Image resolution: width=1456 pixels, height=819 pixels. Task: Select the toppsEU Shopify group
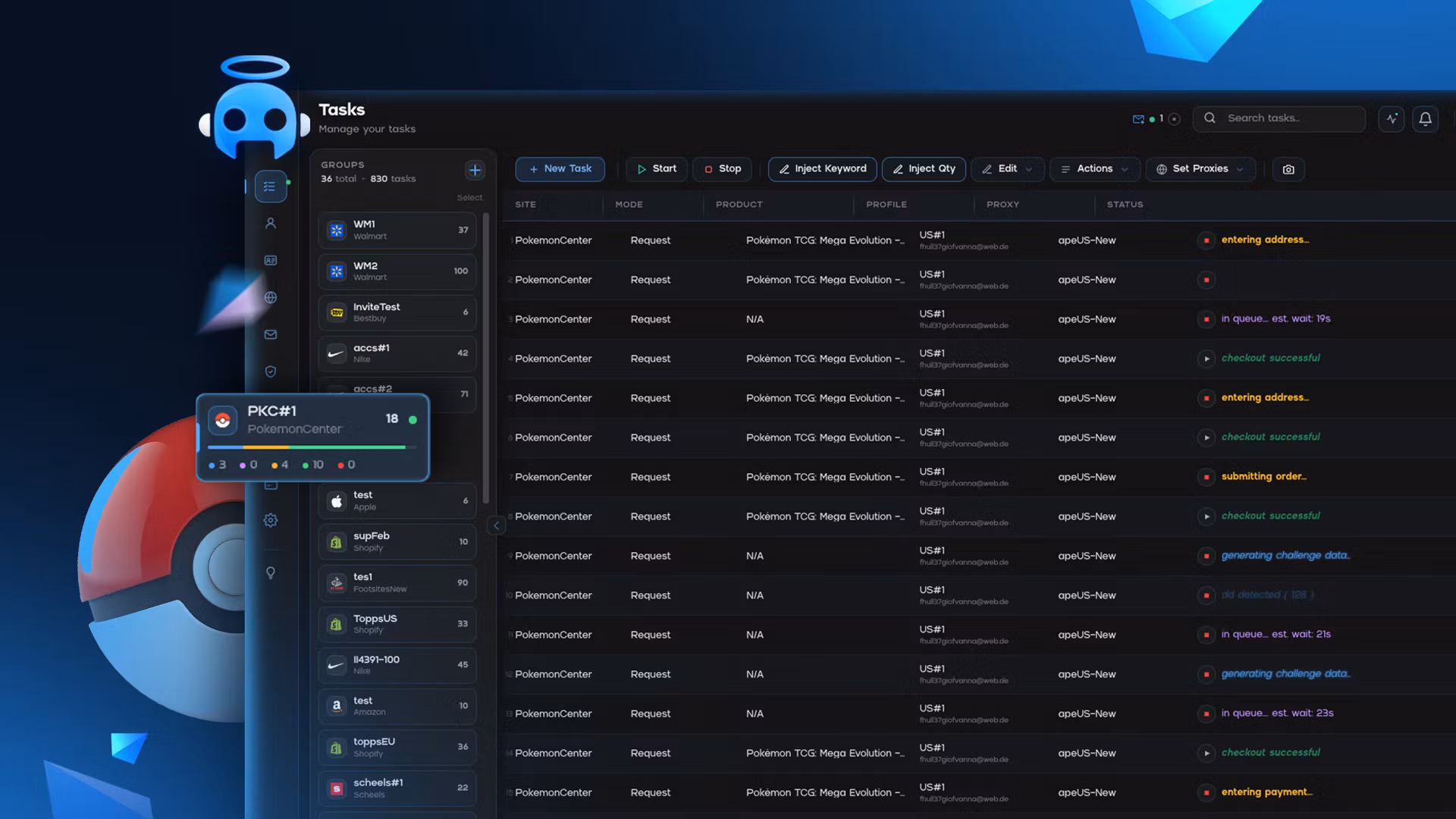397,747
